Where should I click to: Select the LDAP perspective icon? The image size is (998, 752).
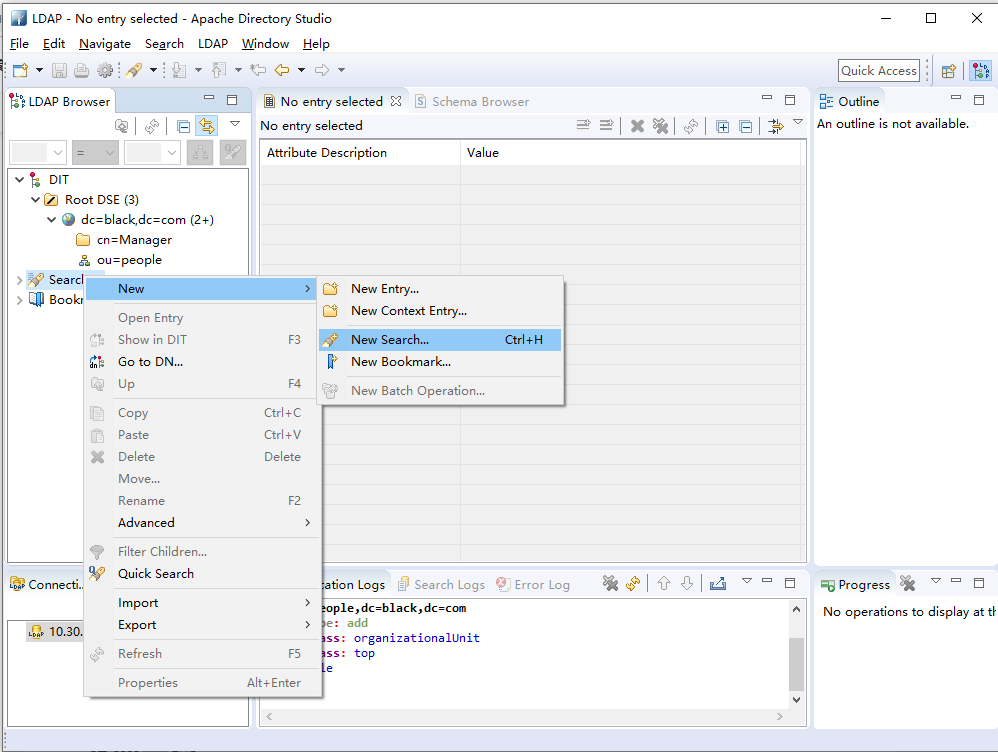click(981, 71)
